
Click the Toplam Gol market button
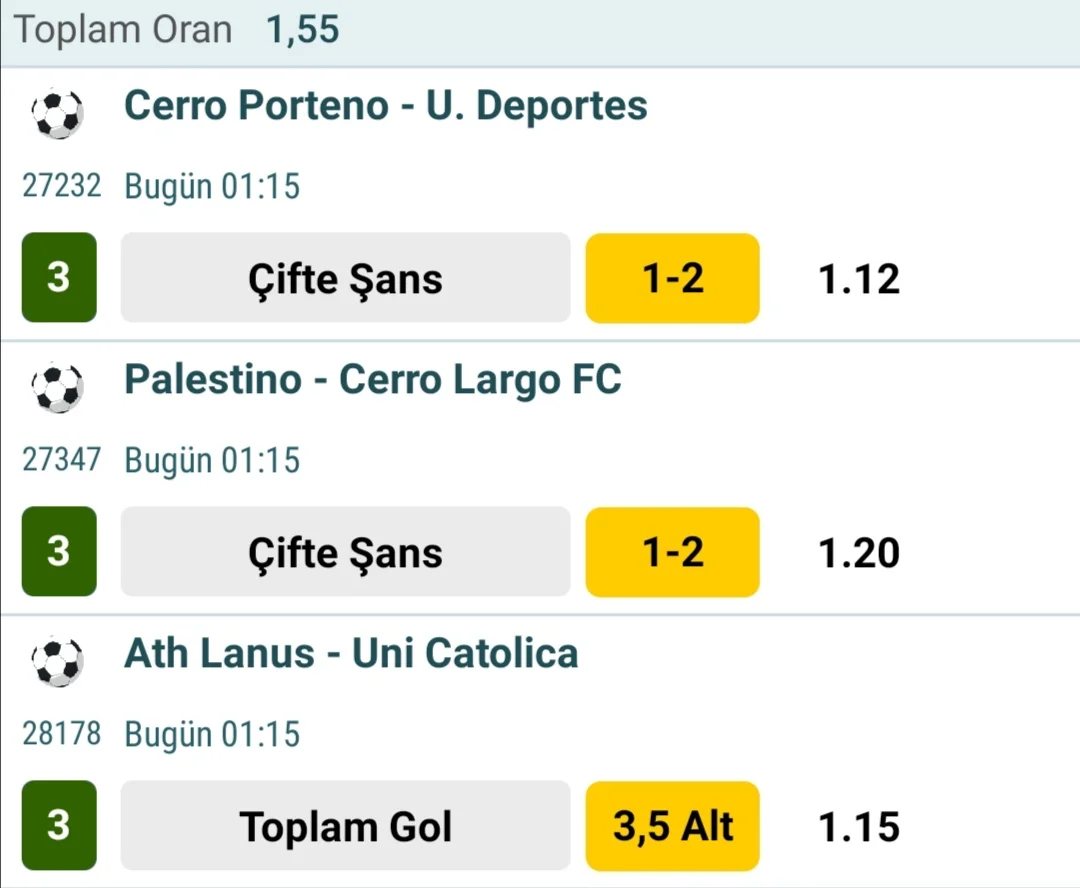(x=345, y=826)
